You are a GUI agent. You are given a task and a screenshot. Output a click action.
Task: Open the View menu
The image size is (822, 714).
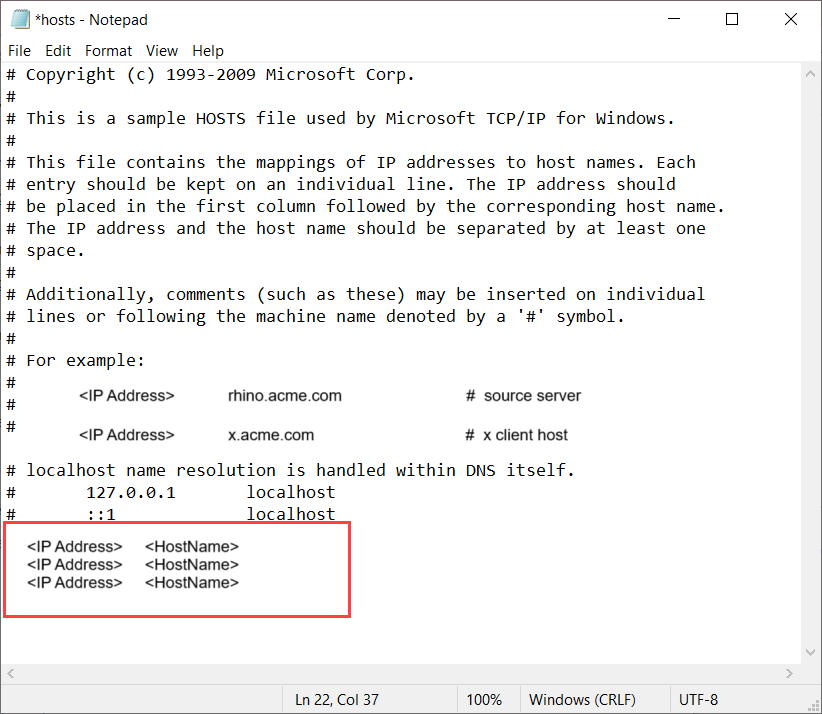point(162,50)
